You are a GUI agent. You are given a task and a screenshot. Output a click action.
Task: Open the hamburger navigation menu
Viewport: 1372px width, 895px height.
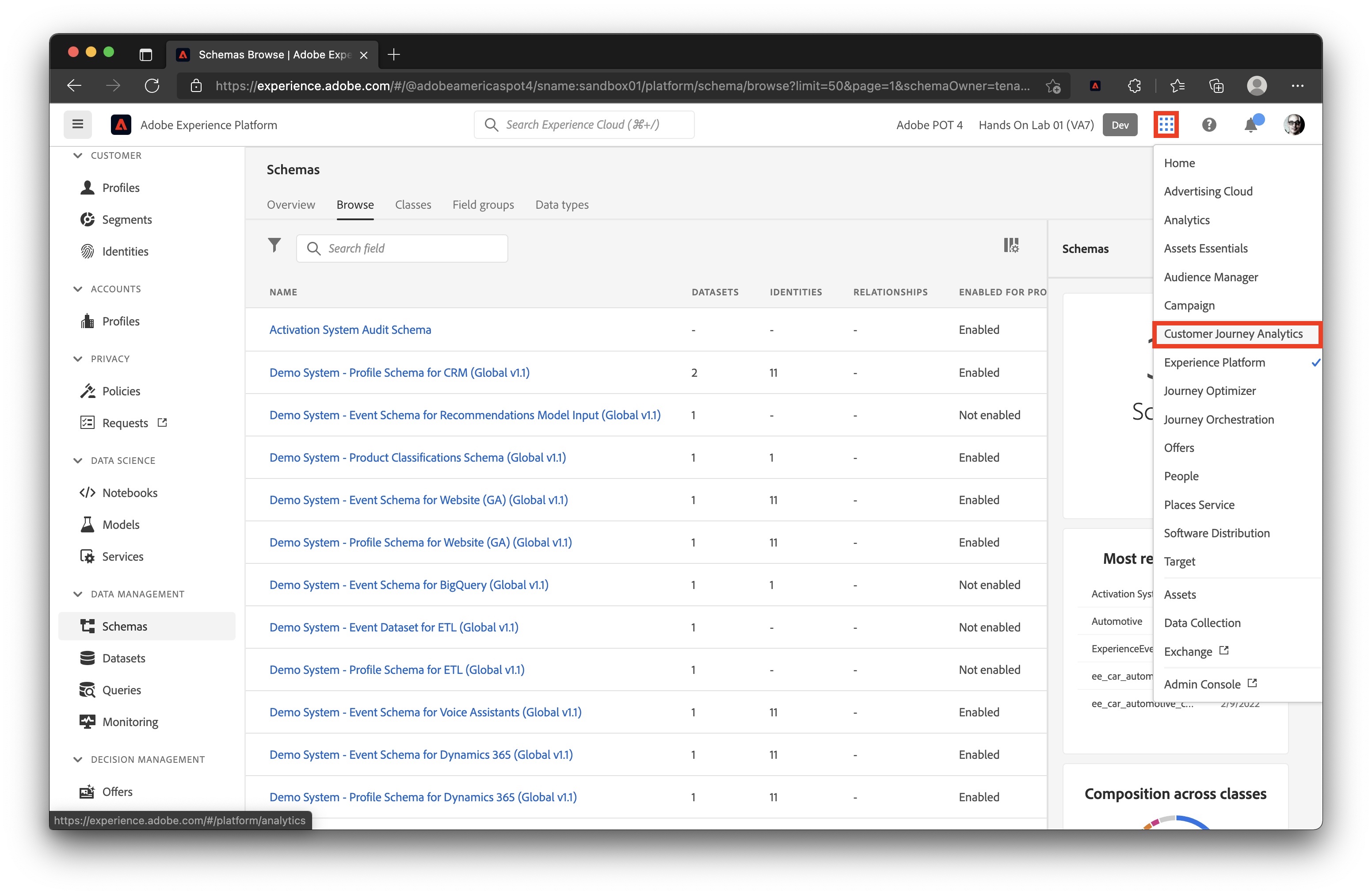tap(78, 125)
